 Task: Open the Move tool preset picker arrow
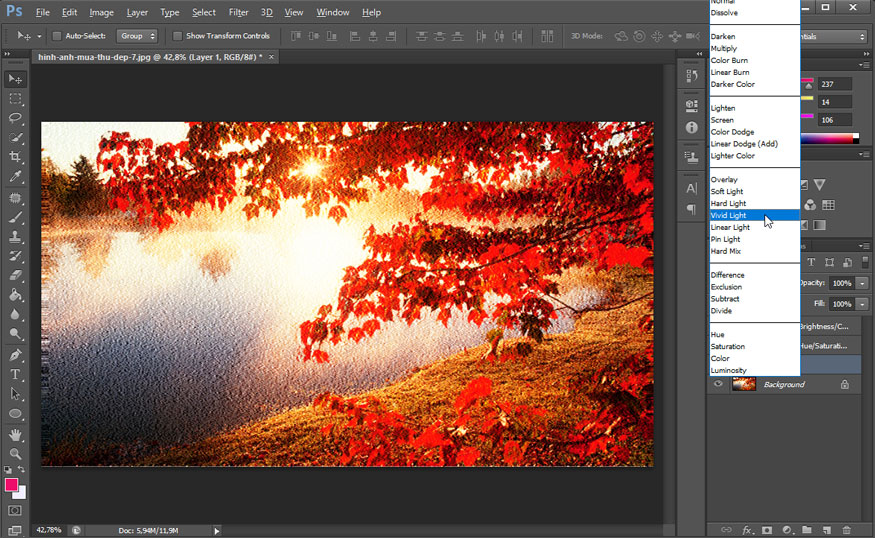tap(39, 36)
